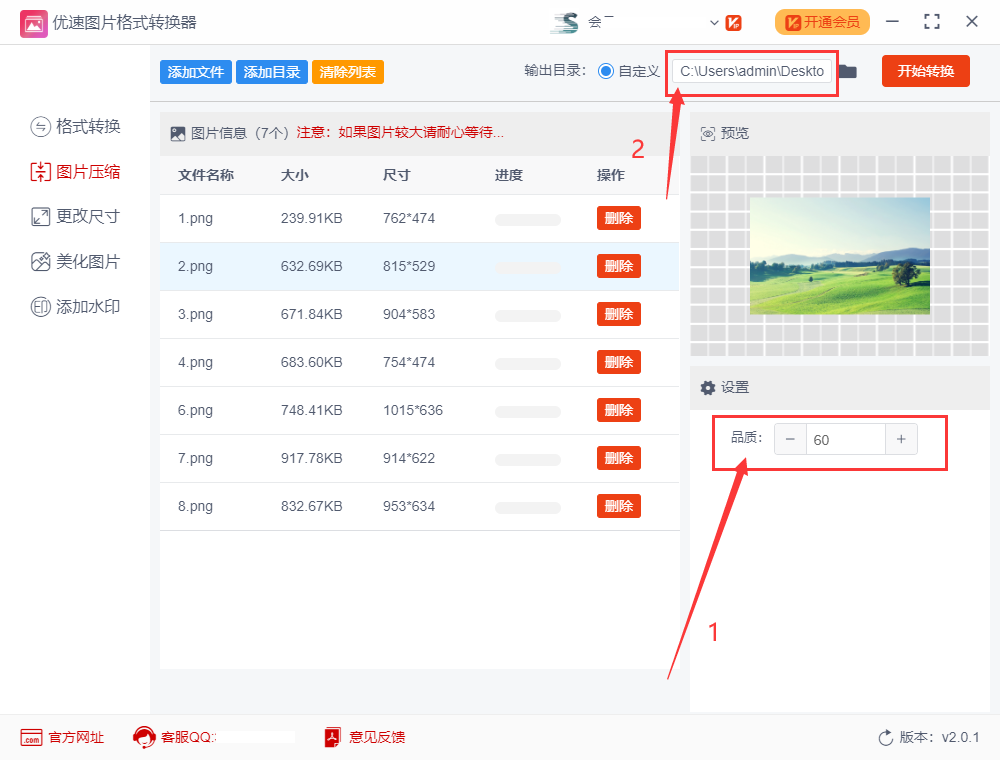Open the 客服QQ customer service icon
This screenshot has width=1000, height=760.
143,737
